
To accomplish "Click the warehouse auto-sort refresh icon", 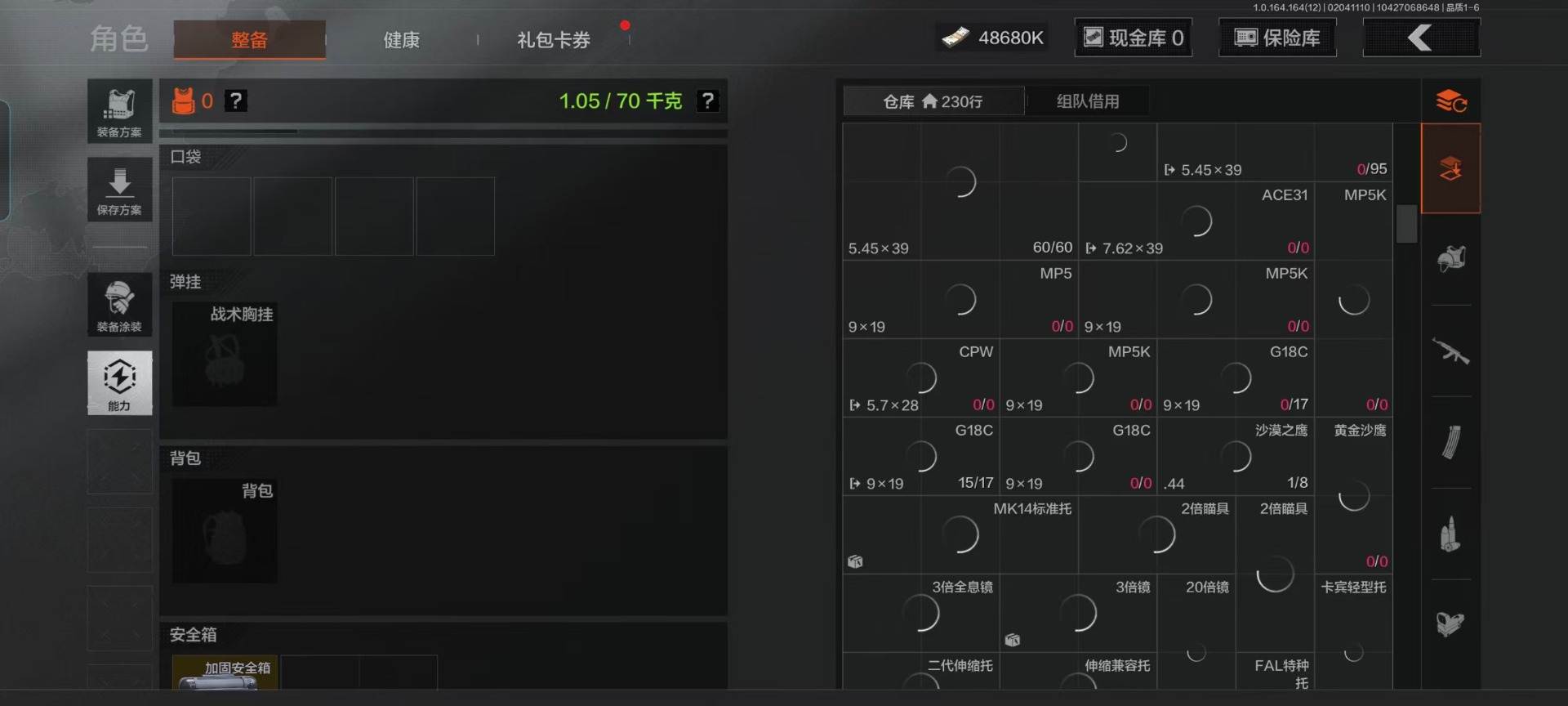I will tap(1450, 101).
